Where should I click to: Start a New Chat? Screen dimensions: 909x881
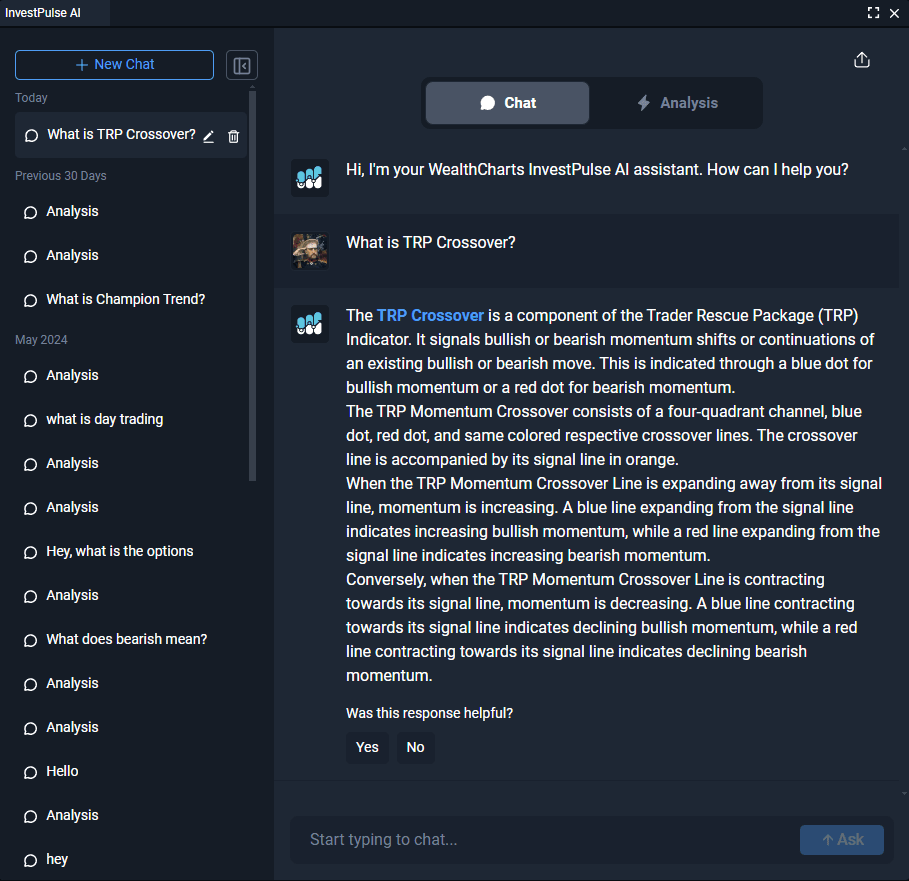pos(114,64)
